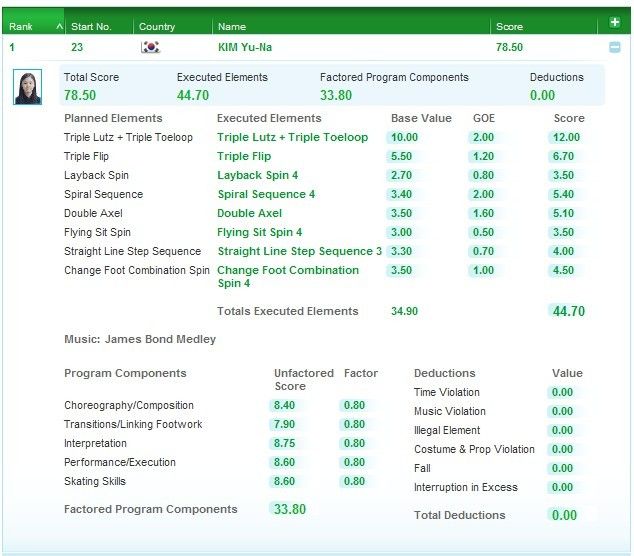Click the 10.00 base value for Triple Lutz
This screenshot has width=634, height=556.
404,137
